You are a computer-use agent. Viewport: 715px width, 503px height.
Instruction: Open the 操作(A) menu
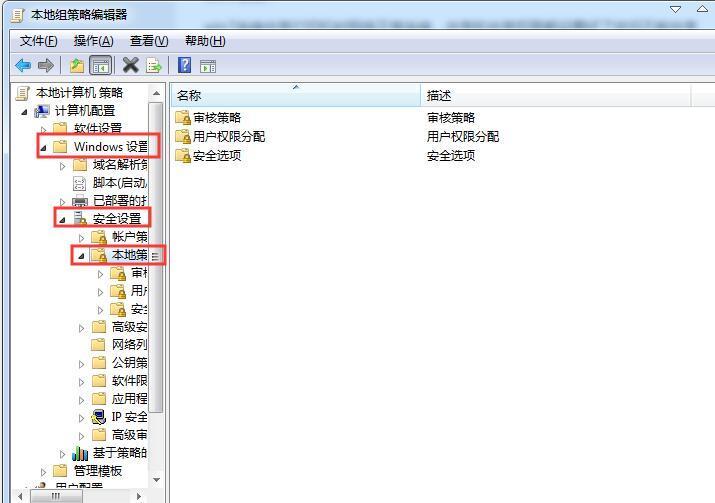click(x=93, y=41)
